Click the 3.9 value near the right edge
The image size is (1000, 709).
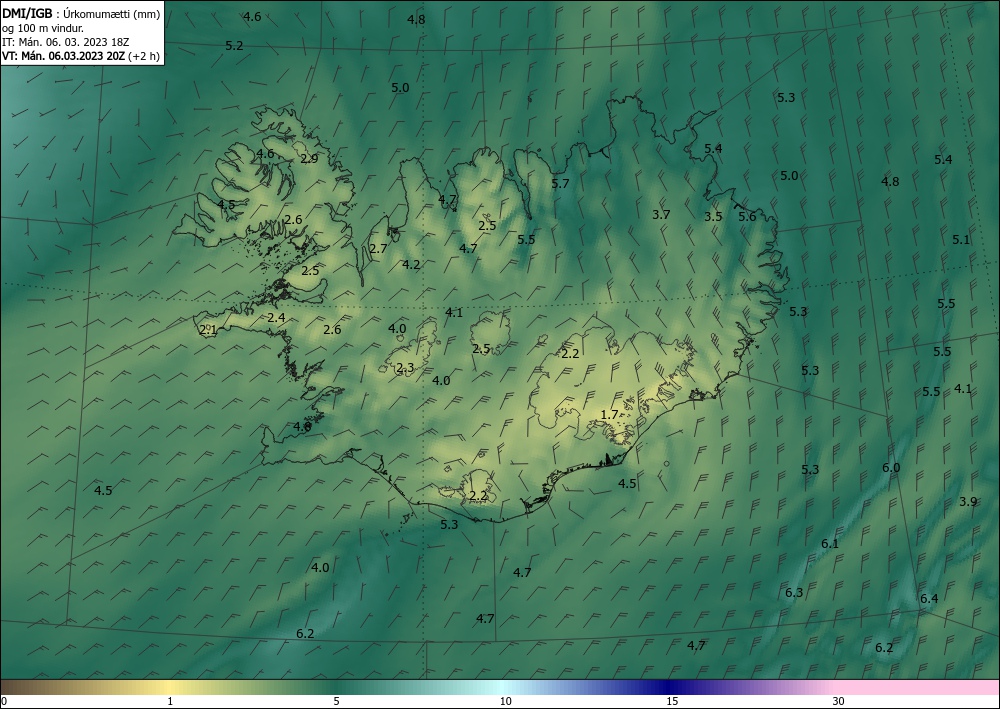coord(968,502)
